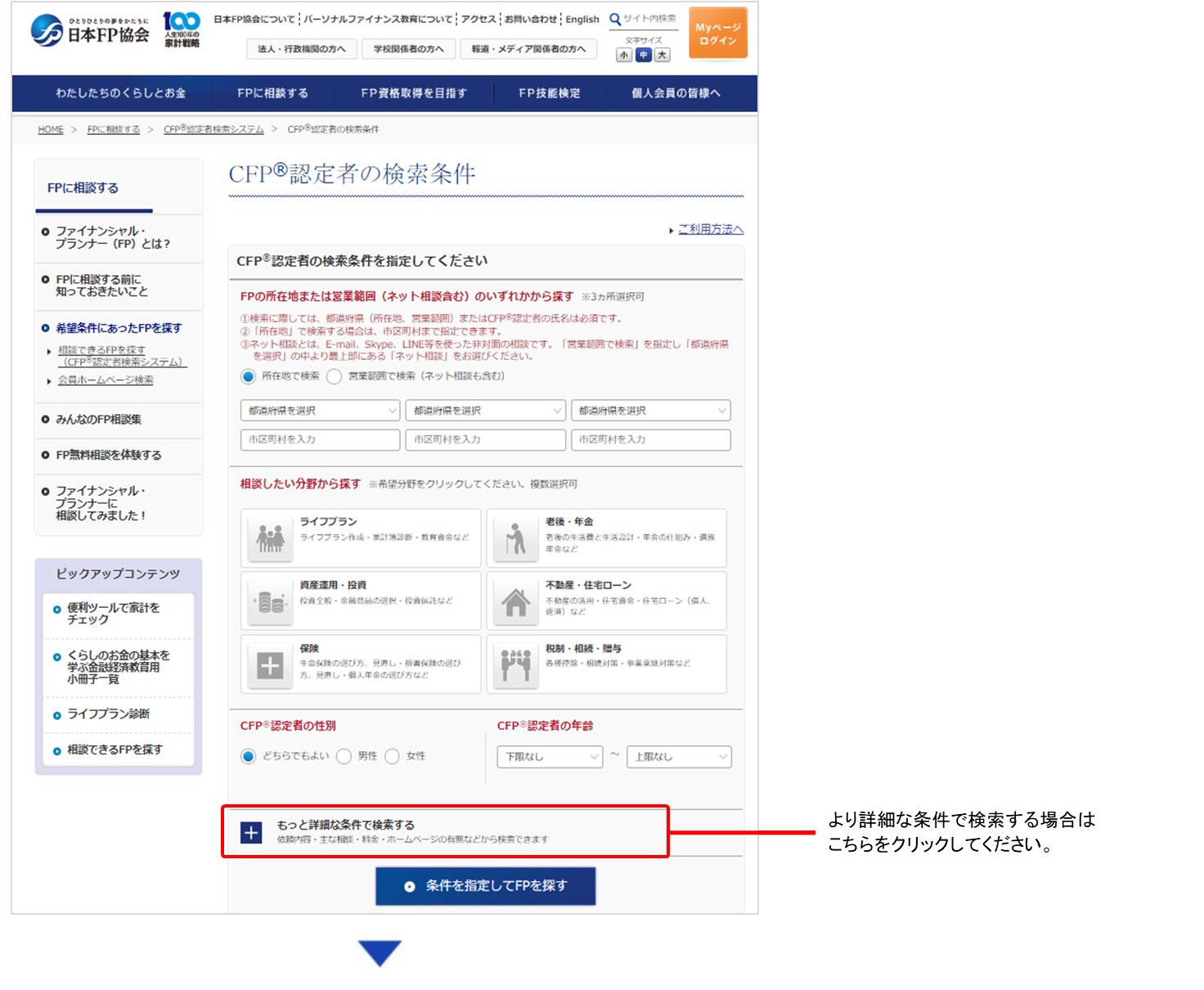The width and height of the screenshot is (1204, 990).
Task: Expand もっと詳細な条件で検索する section
Action: click(x=251, y=832)
